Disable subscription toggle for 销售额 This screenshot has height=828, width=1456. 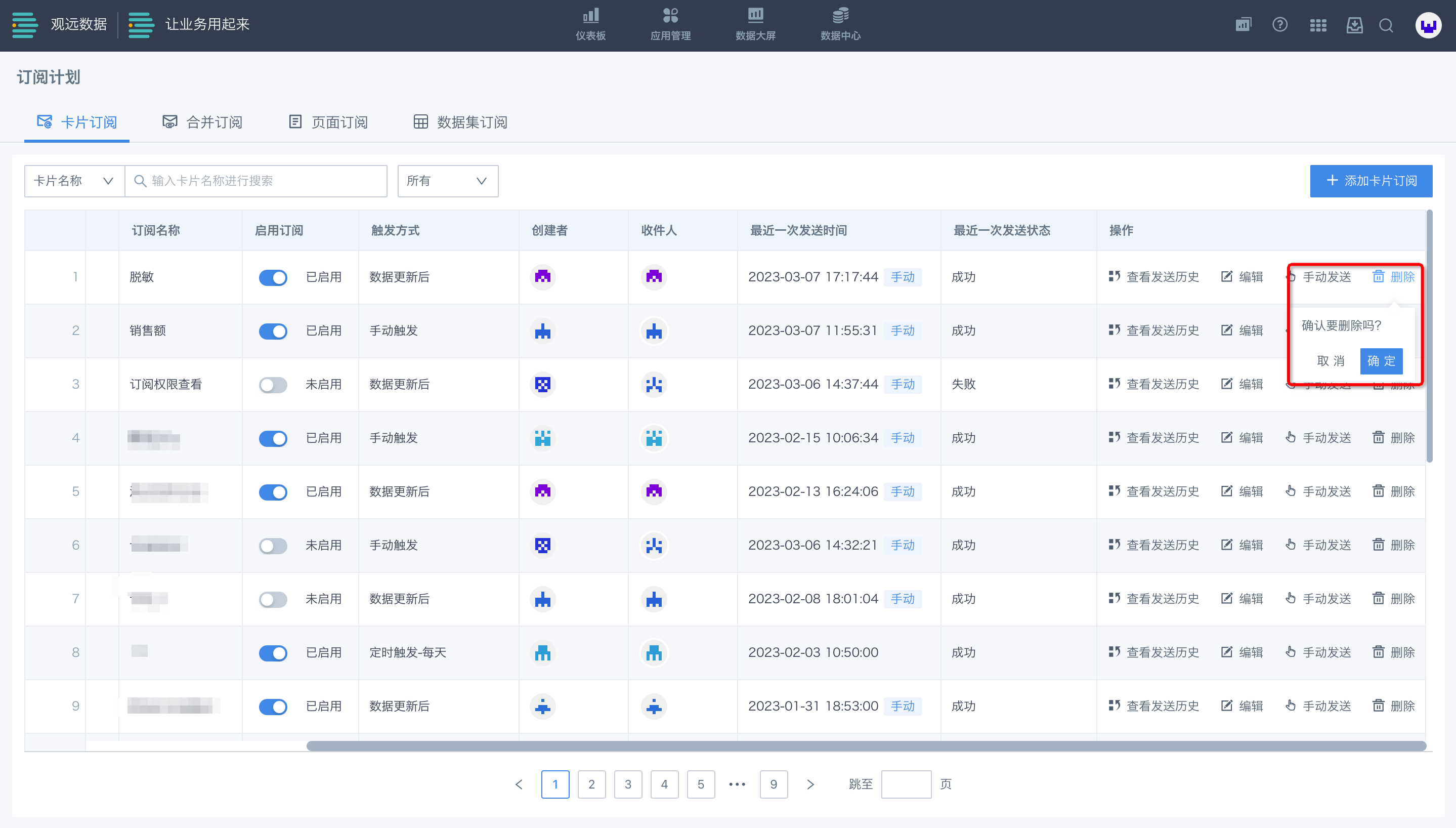click(273, 331)
